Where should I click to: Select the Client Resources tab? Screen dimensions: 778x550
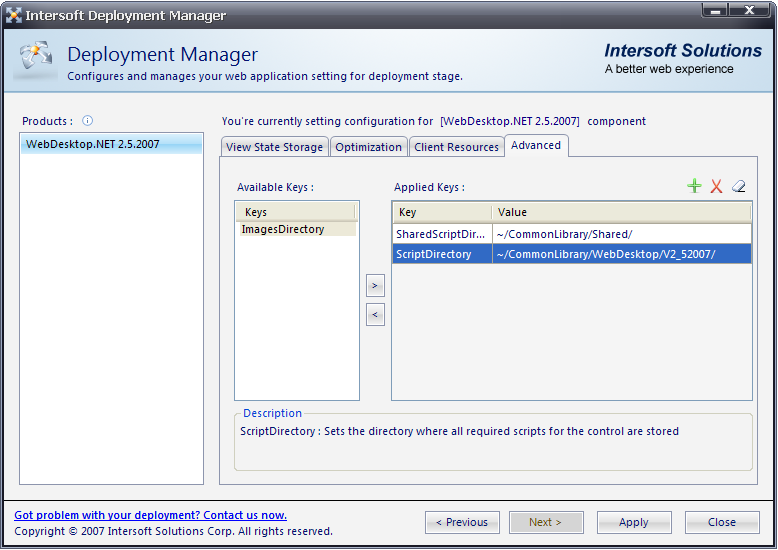[456, 147]
